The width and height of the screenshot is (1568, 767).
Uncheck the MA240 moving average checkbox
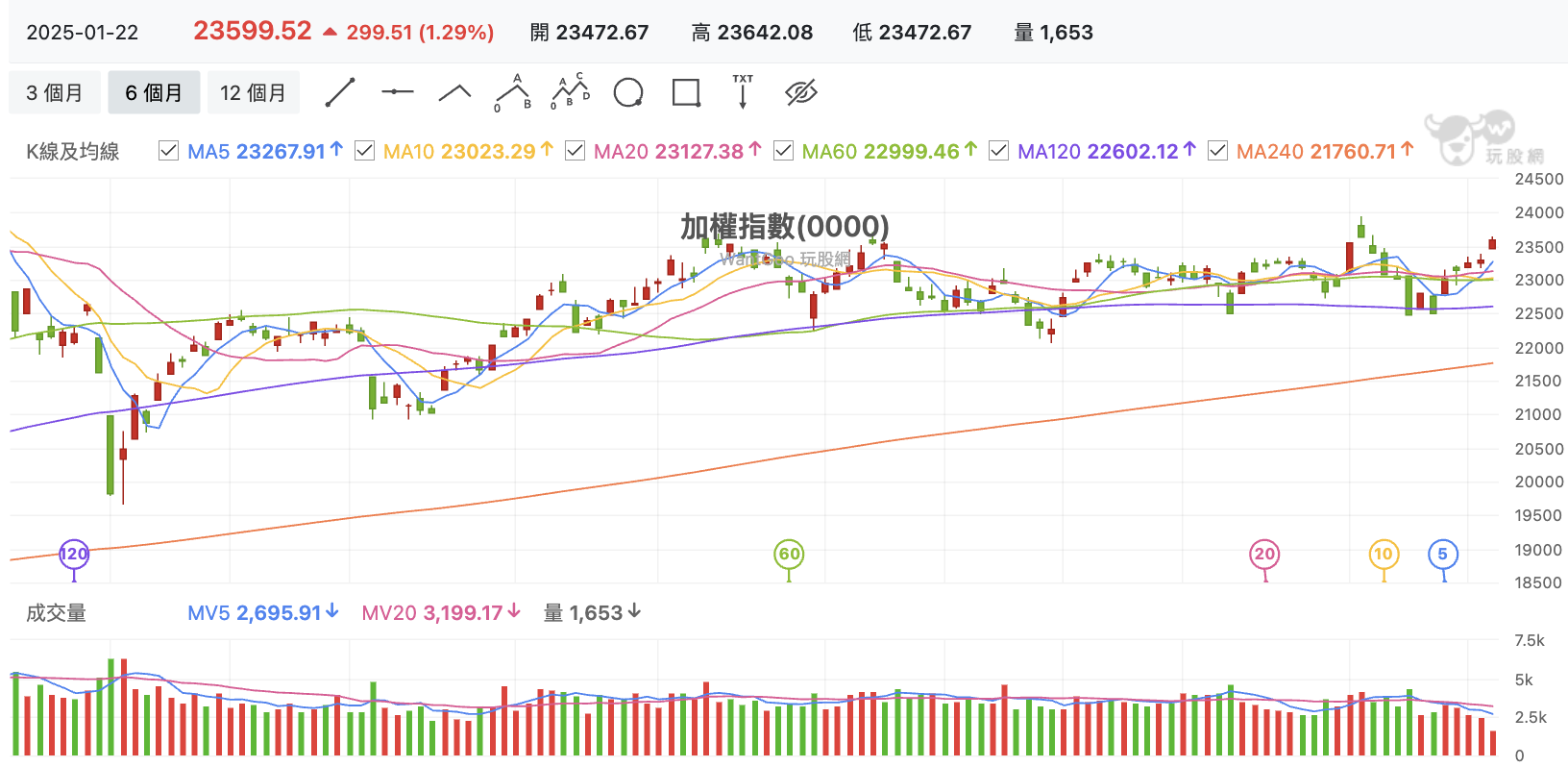point(1217,151)
